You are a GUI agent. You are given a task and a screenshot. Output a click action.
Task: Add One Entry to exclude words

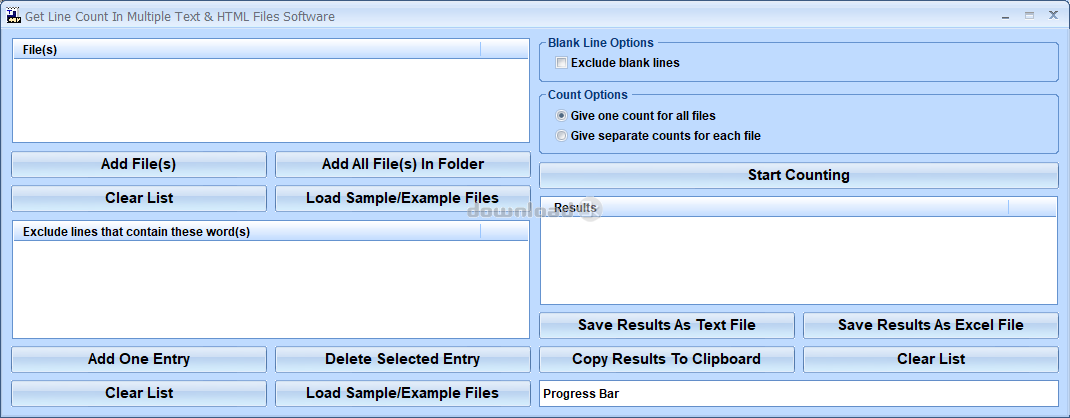[x=139, y=359]
